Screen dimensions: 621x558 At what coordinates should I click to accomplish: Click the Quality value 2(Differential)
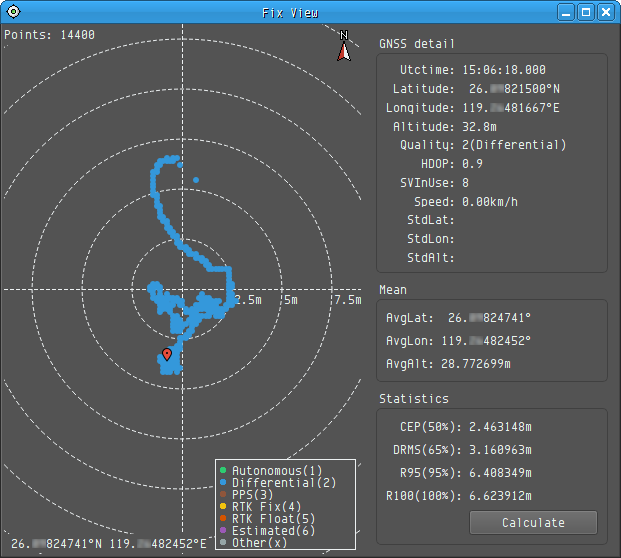pos(514,145)
